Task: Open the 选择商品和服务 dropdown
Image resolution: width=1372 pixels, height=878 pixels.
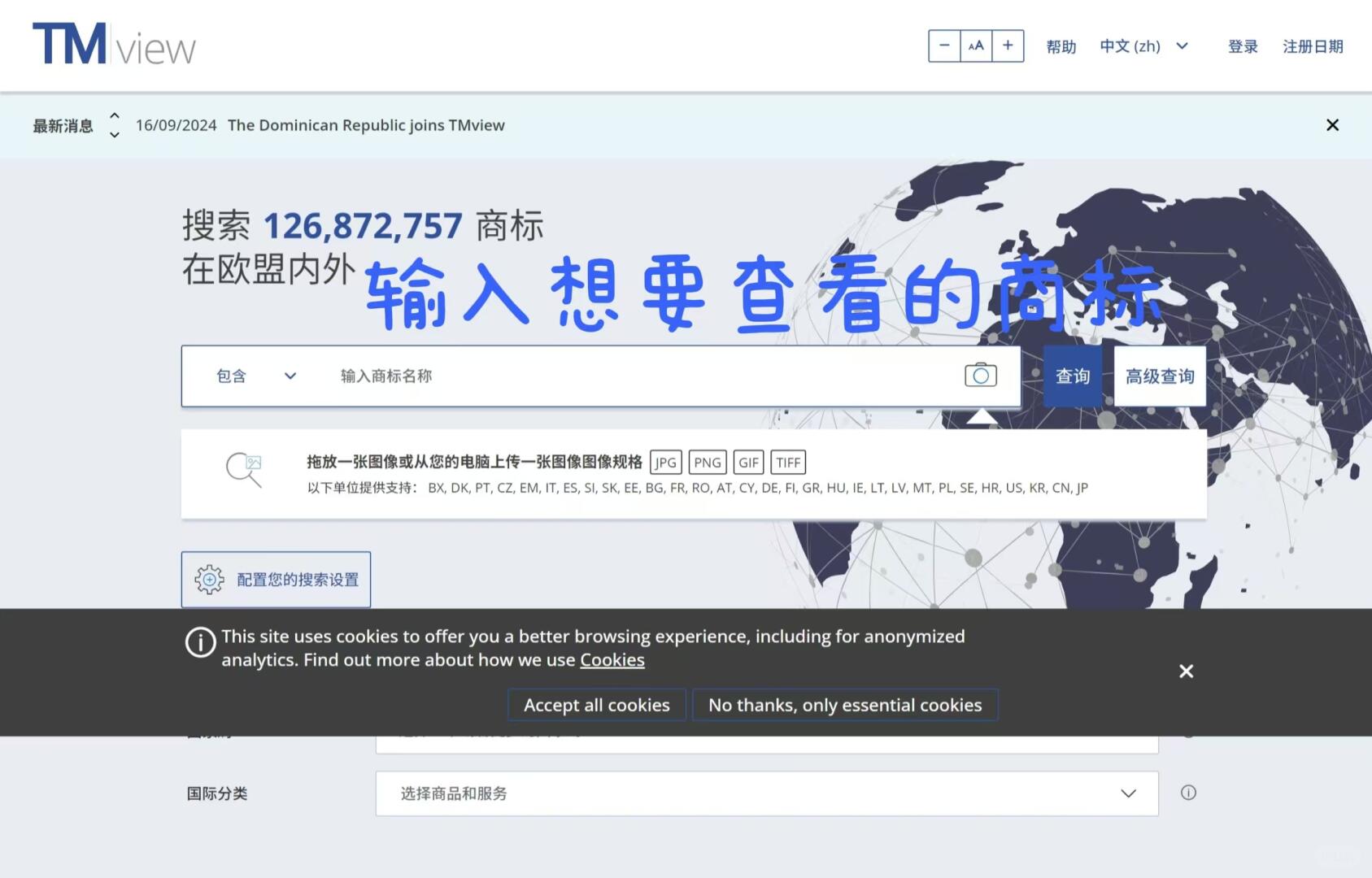Action: [x=767, y=793]
